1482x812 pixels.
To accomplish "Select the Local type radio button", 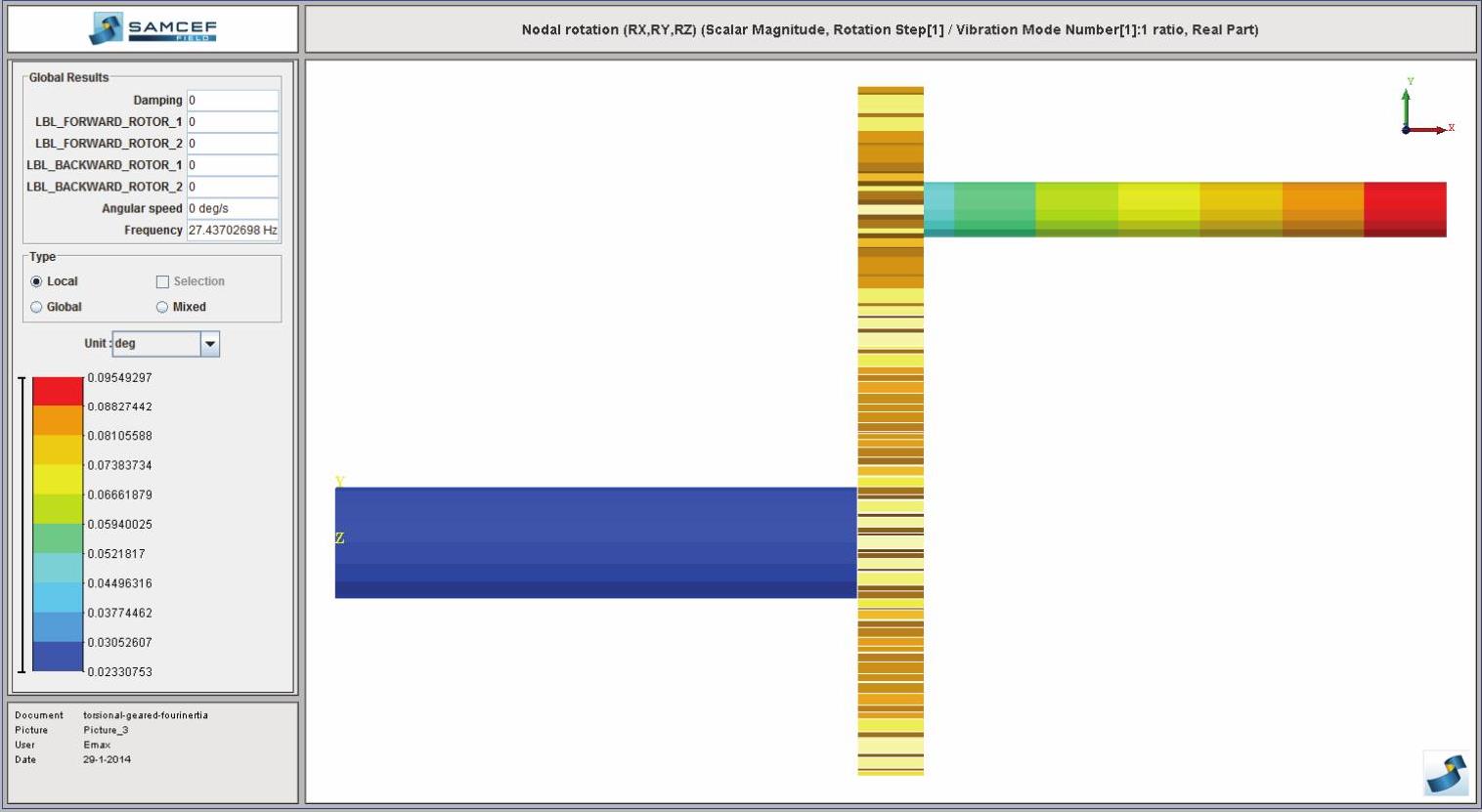I will (37, 281).
